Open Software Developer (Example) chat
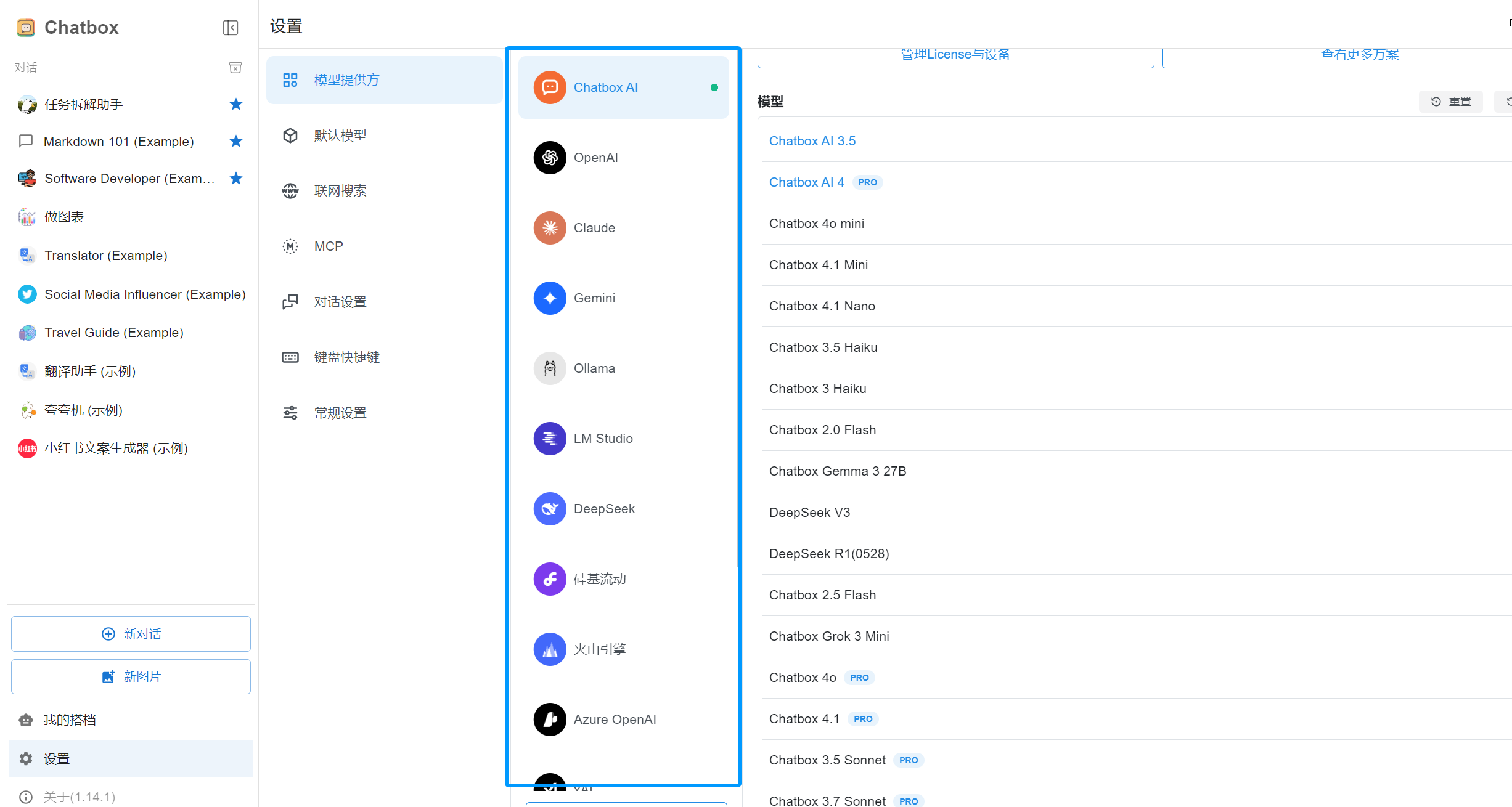 tap(131, 179)
